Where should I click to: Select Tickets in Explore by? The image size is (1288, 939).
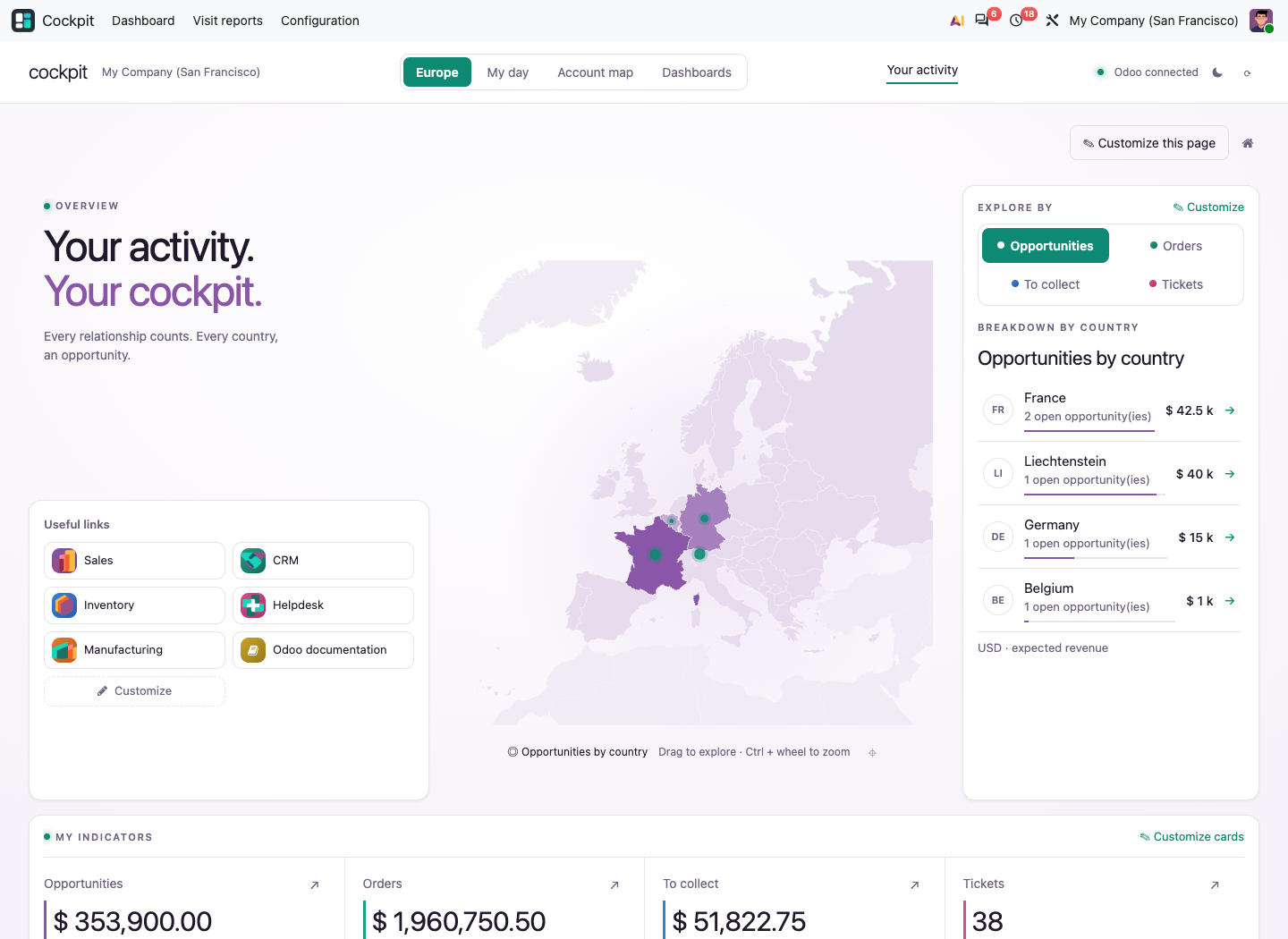click(1176, 284)
